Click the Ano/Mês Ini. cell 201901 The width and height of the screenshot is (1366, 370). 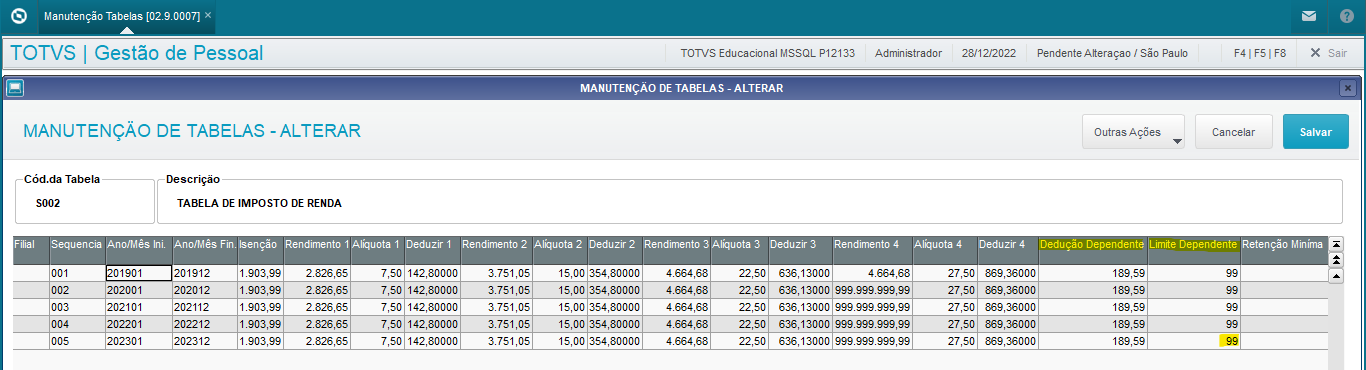(138, 272)
